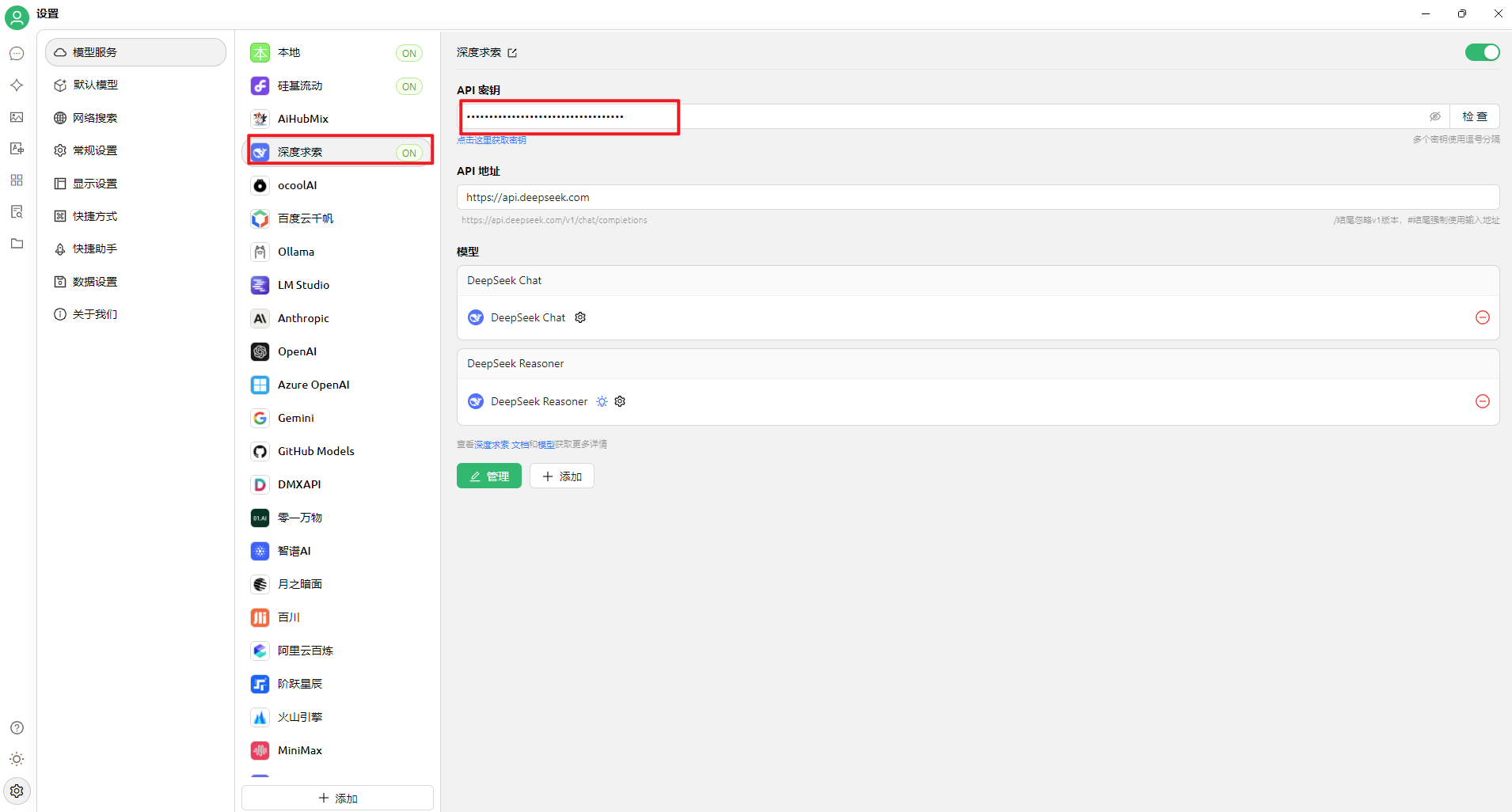Viewport: 1512px width, 812px height.
Task: Open settings gear for DeepSeek Chat model
Action: (x=580, y=317)
